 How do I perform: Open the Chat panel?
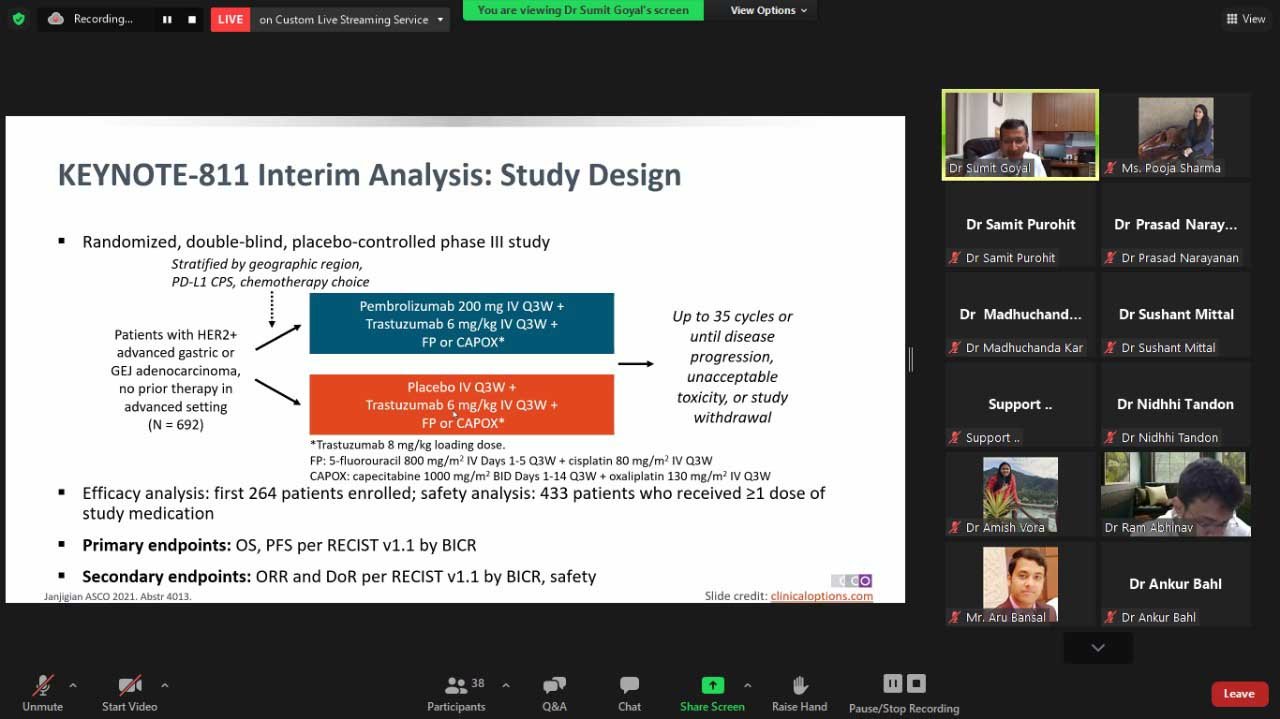coord(629,692)
